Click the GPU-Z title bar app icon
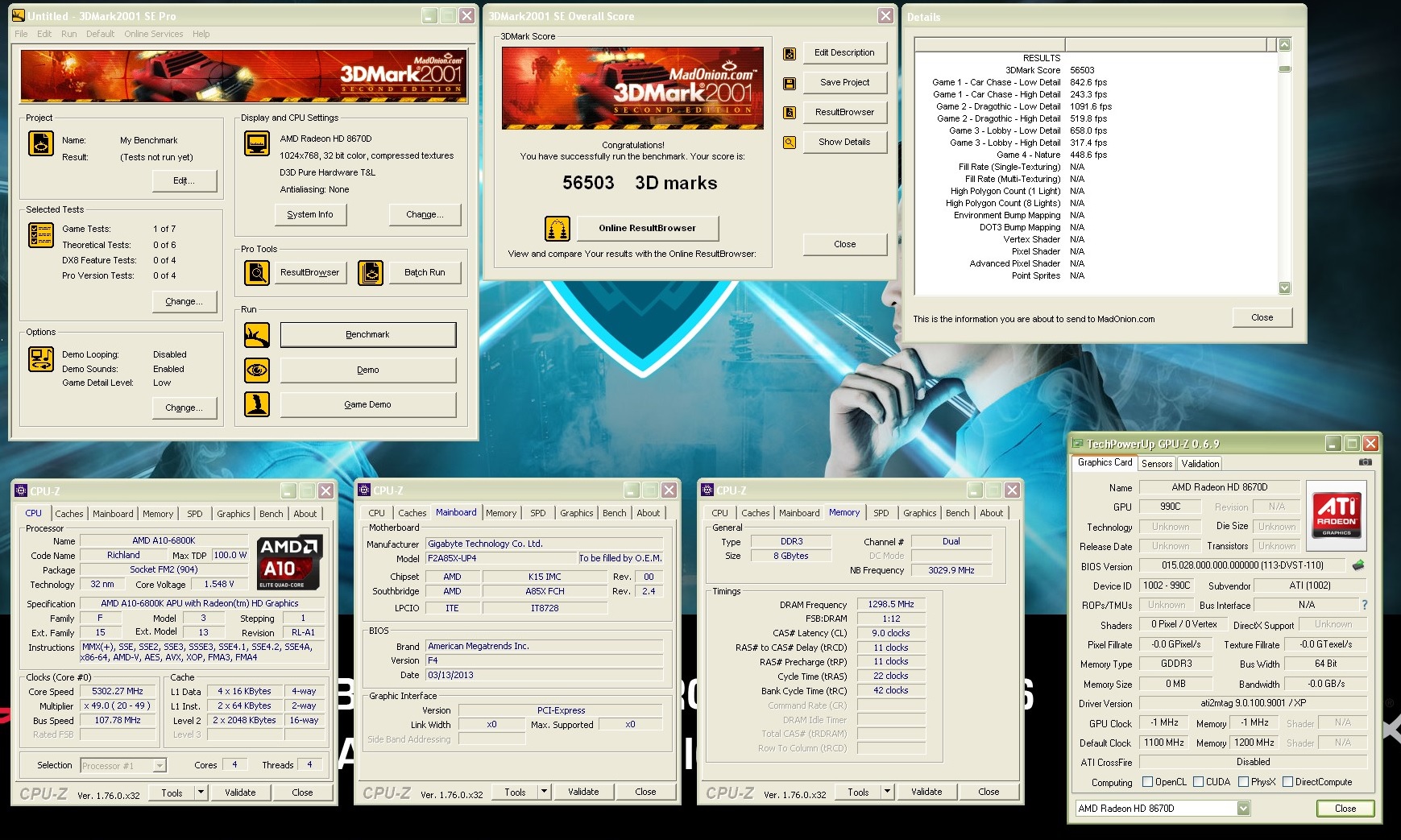 point(1078,444)
